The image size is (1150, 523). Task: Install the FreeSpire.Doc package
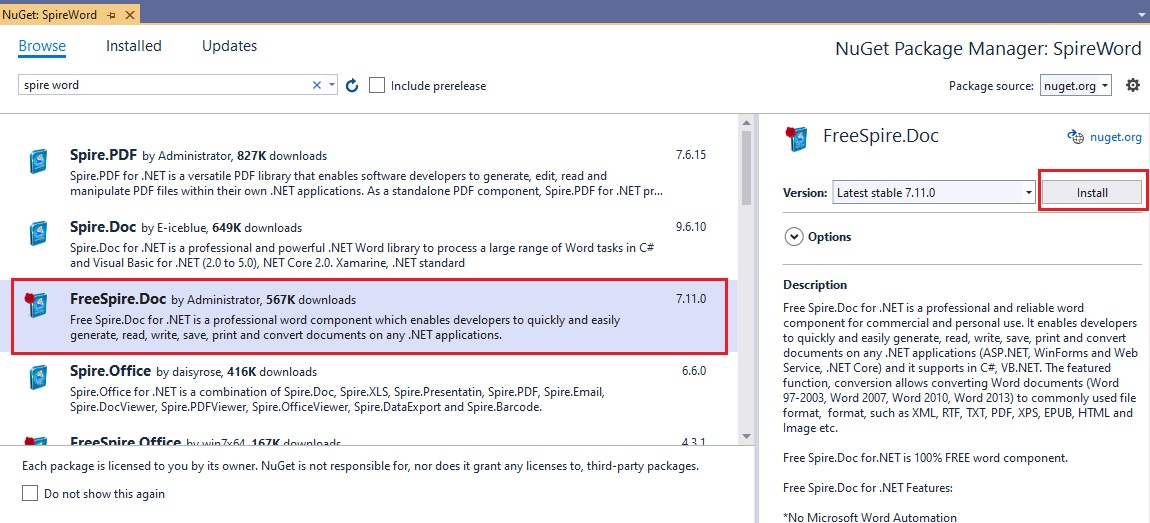(1092, 193)
